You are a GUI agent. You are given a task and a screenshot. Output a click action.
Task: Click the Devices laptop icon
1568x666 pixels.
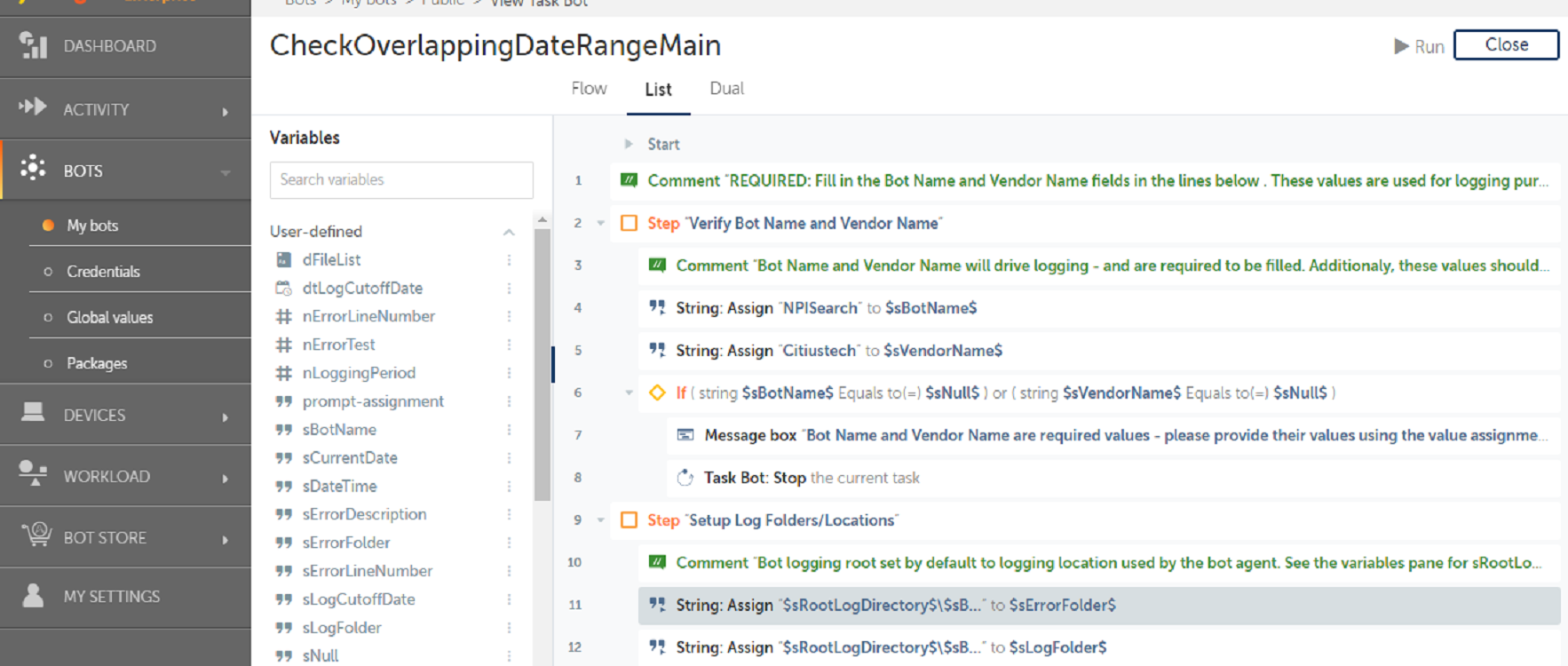(34, 413)
